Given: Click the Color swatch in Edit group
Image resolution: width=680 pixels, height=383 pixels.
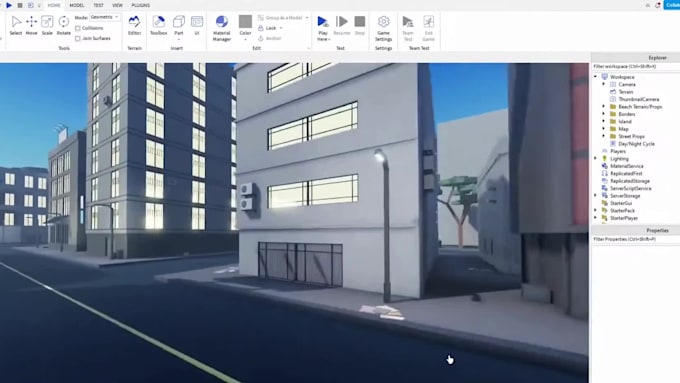Looking at the screenshot, I should [x=245, y=22].
